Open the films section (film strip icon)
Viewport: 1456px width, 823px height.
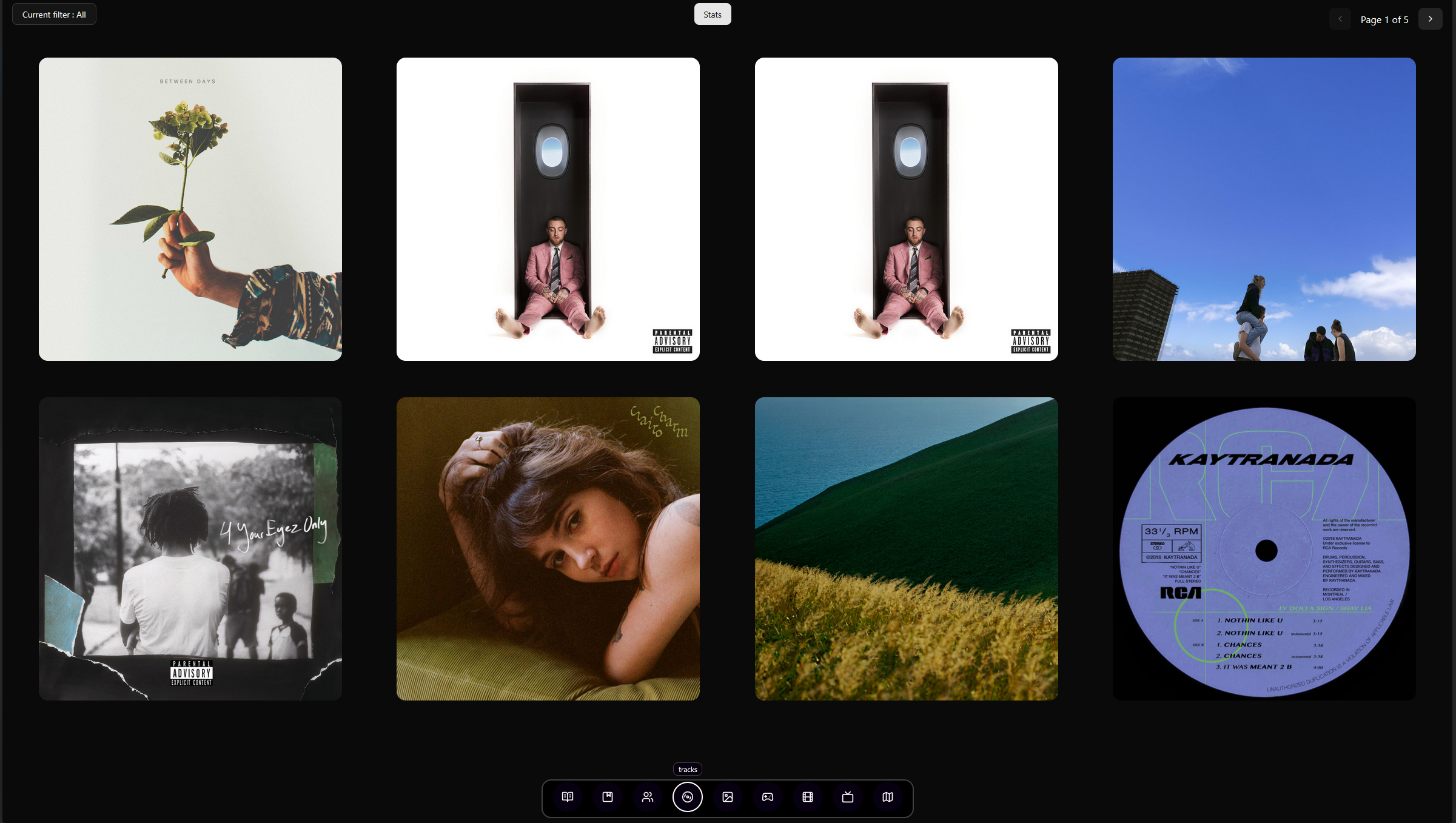pos(808,797)
